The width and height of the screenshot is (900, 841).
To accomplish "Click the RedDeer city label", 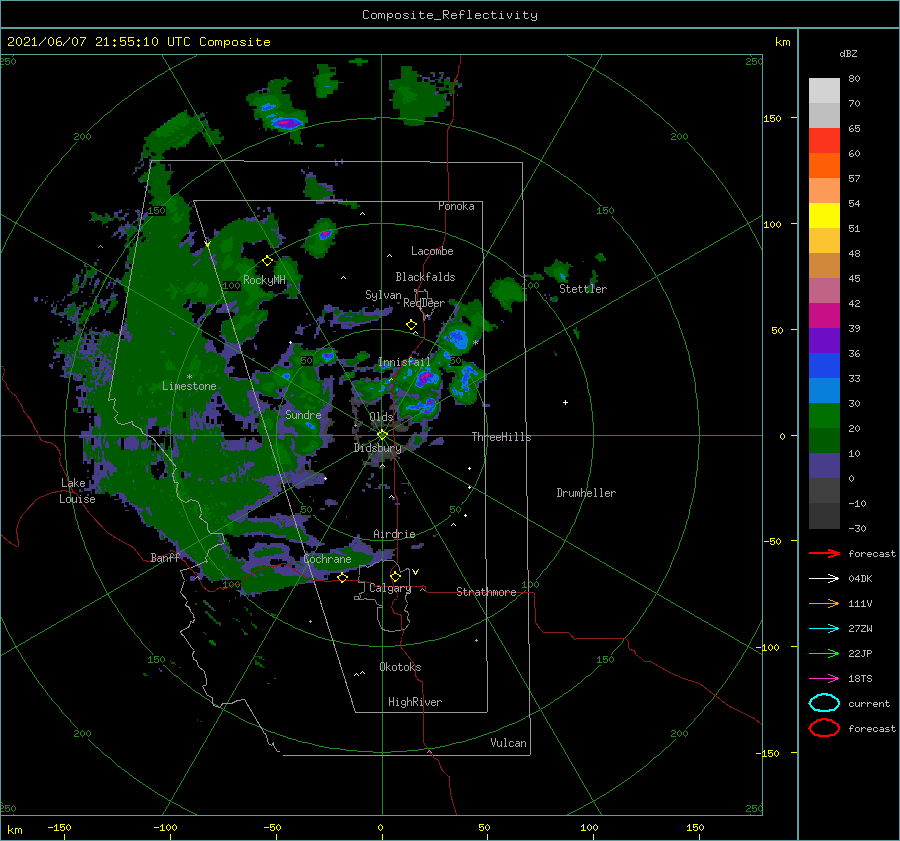I will (x=424, y=303).
